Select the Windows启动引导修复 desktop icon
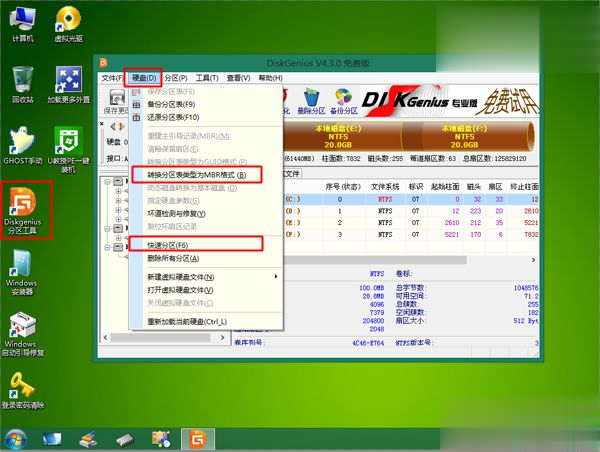Screen dimensions: 600x452 click(x=23, y=334)
